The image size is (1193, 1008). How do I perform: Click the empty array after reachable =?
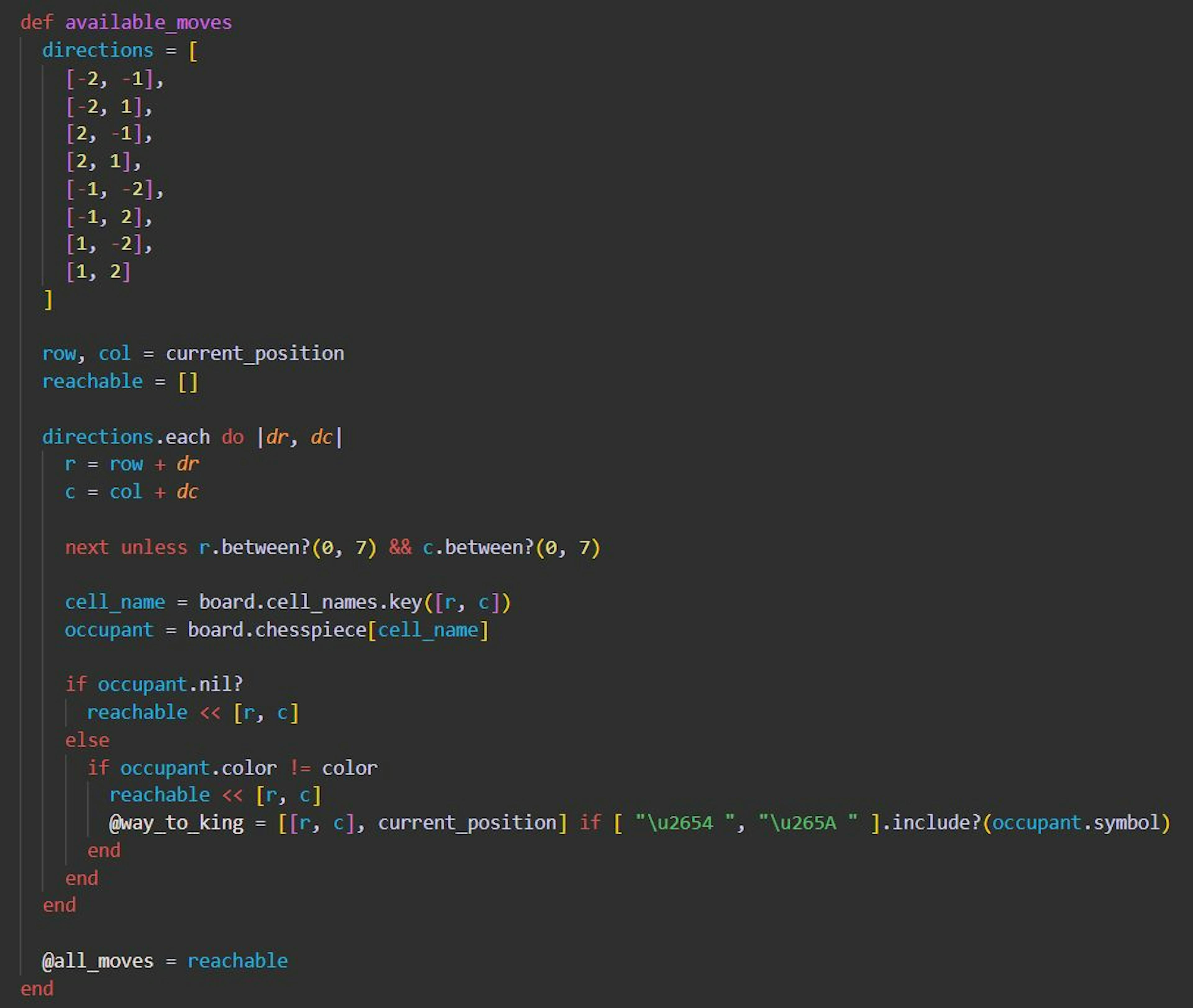[x=187, y=381]
